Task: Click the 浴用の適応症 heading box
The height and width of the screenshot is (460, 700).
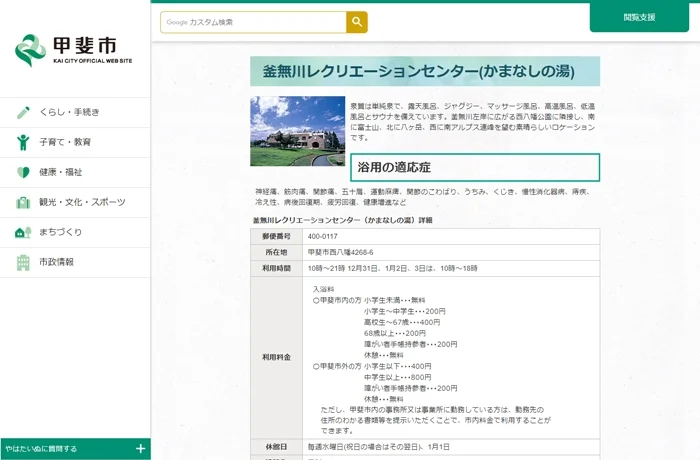Action: click(x=475, y=167)
